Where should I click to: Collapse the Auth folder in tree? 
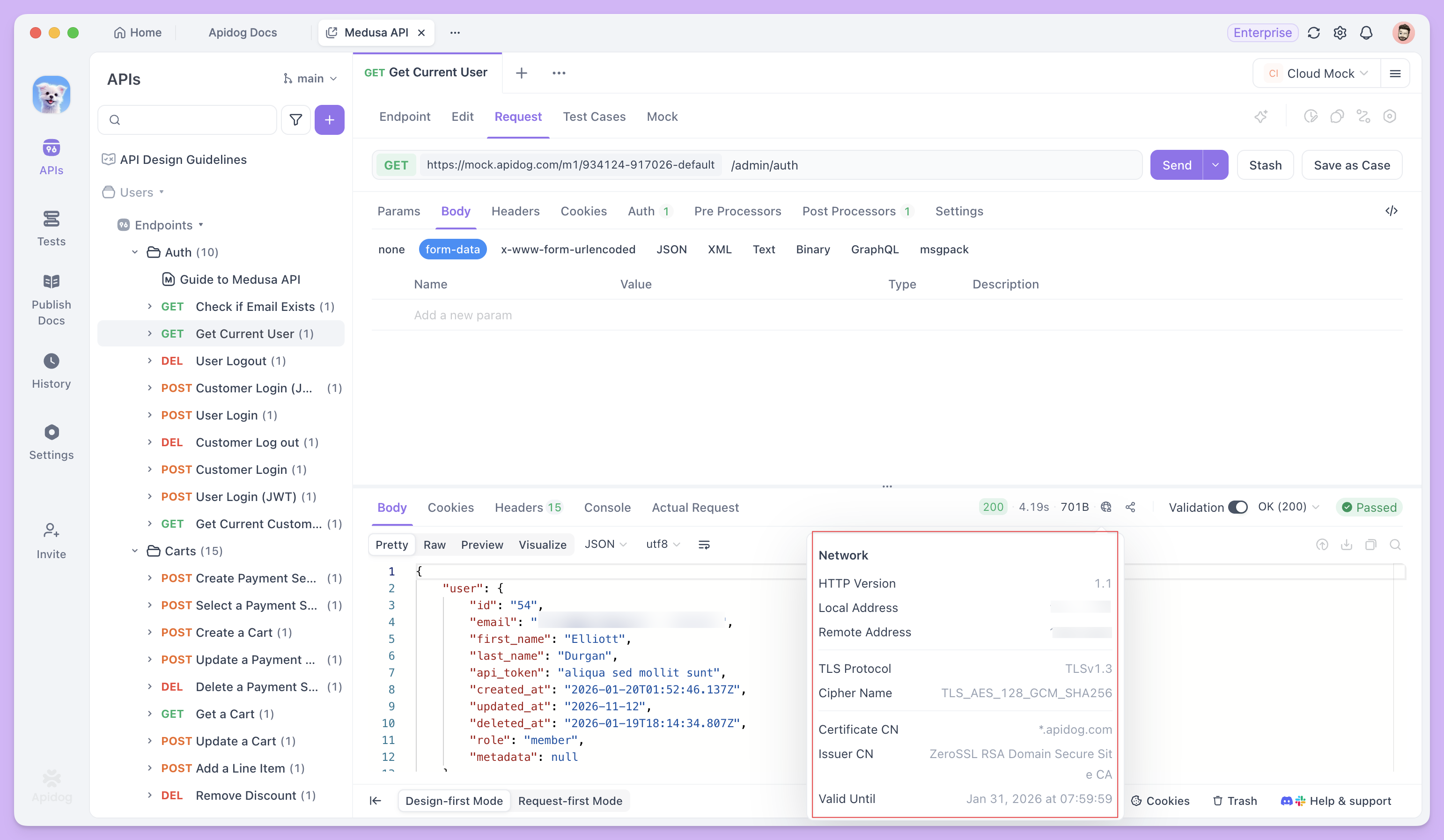coord(135,252)
